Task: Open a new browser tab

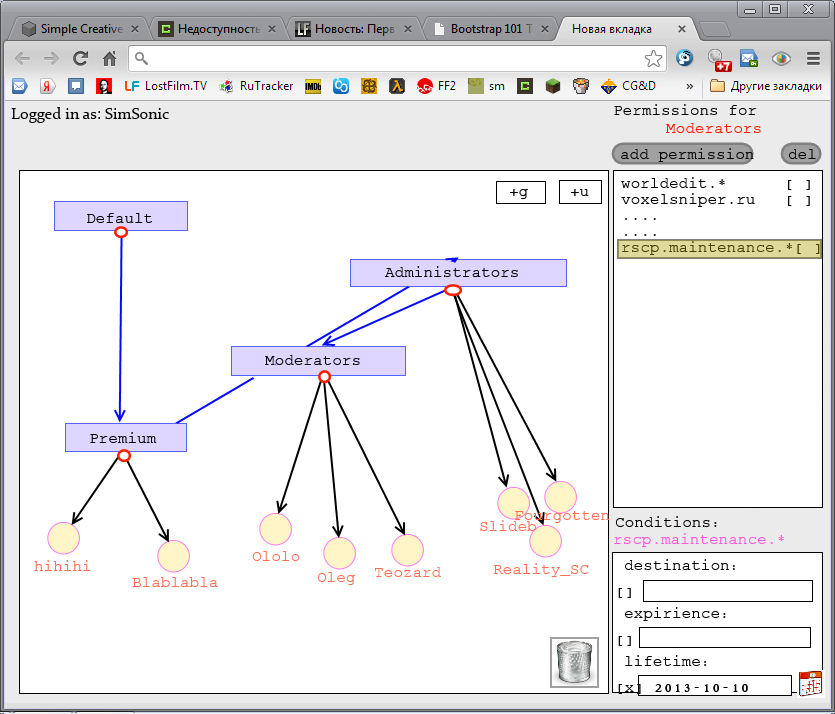Action: (x=715, y=29)
